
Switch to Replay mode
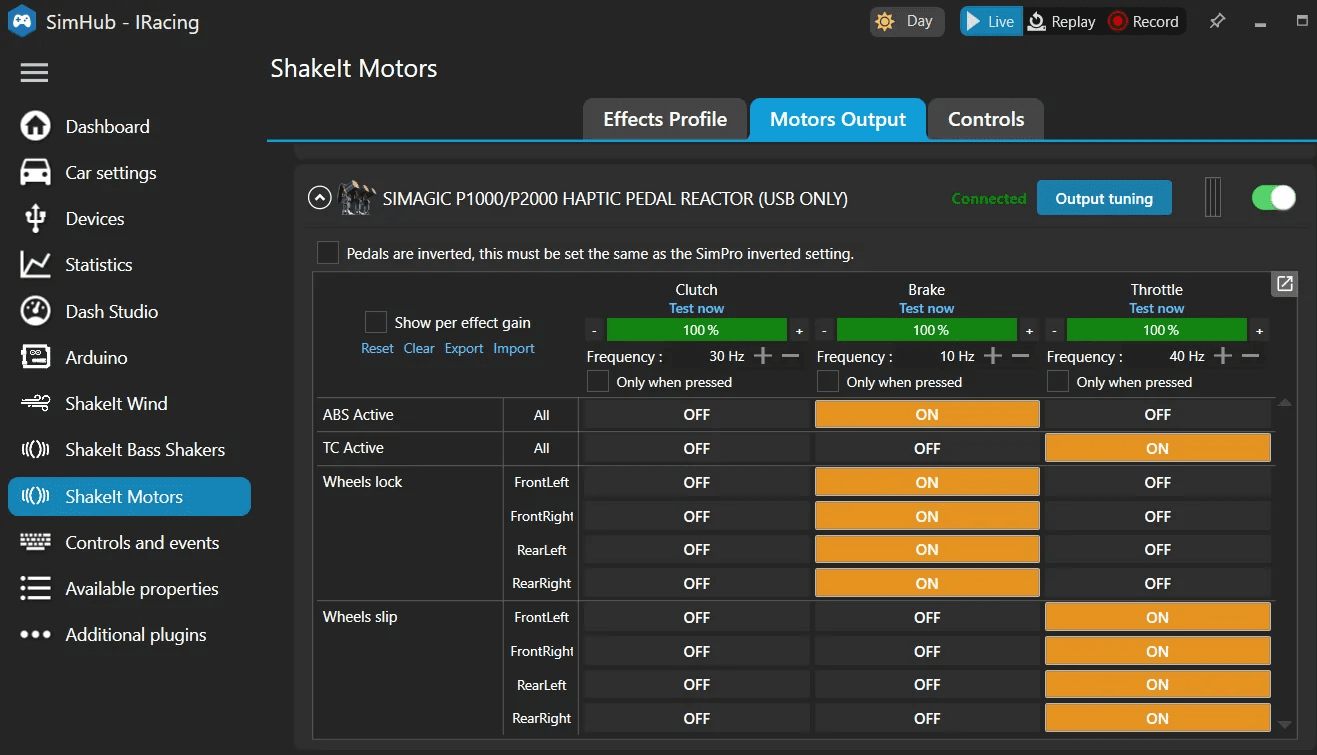point(1062,21)
